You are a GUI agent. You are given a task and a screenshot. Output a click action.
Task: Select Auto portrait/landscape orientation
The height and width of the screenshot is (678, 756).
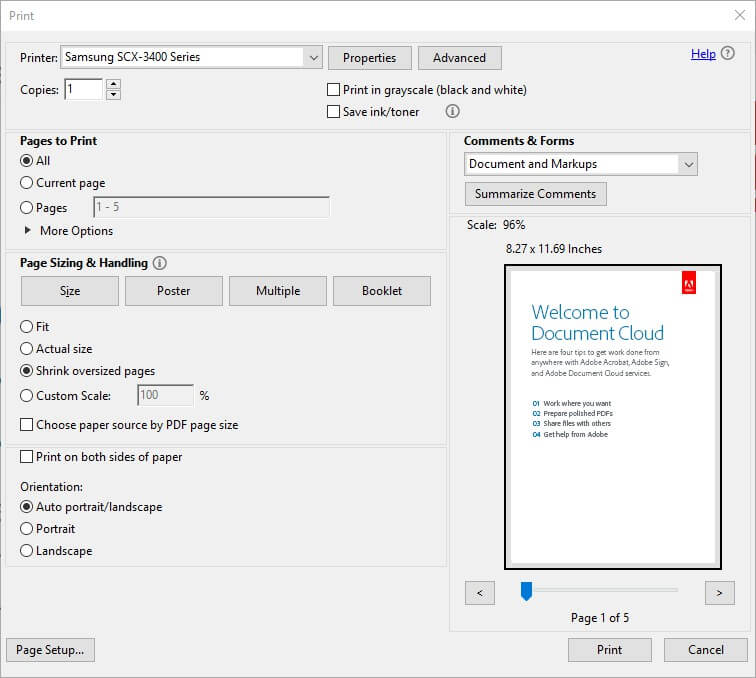[27, 507]
